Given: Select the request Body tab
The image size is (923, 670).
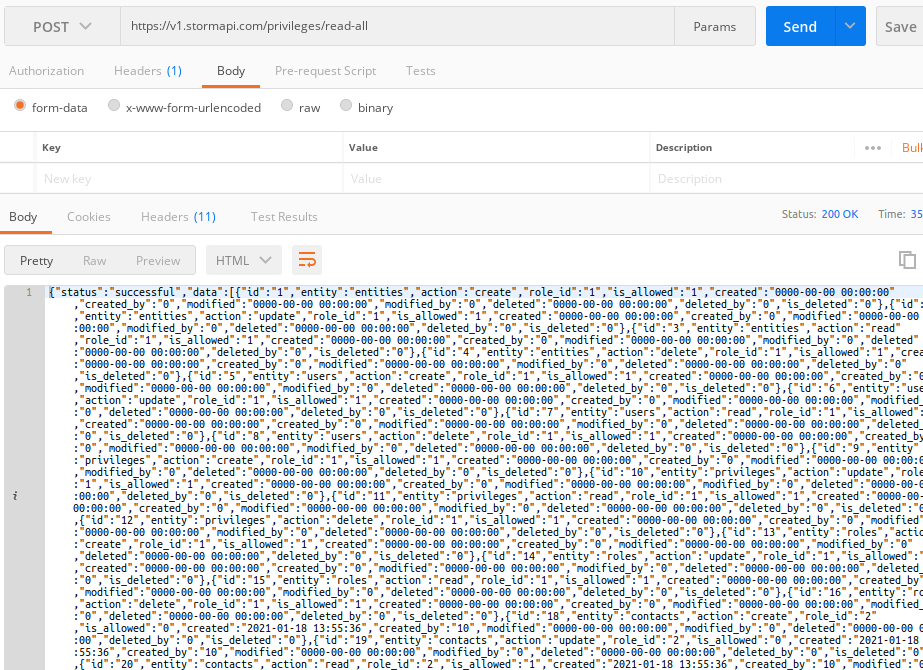Looking at the screenshot, I should click(x=231, y=71).
